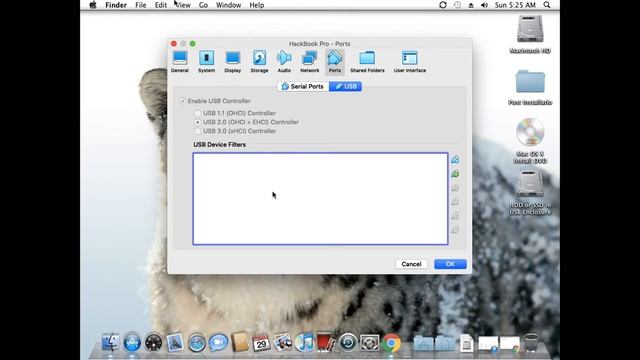Open the User Interface settings pane
Screen dimensions: 640x360
[x=410, y=62]
